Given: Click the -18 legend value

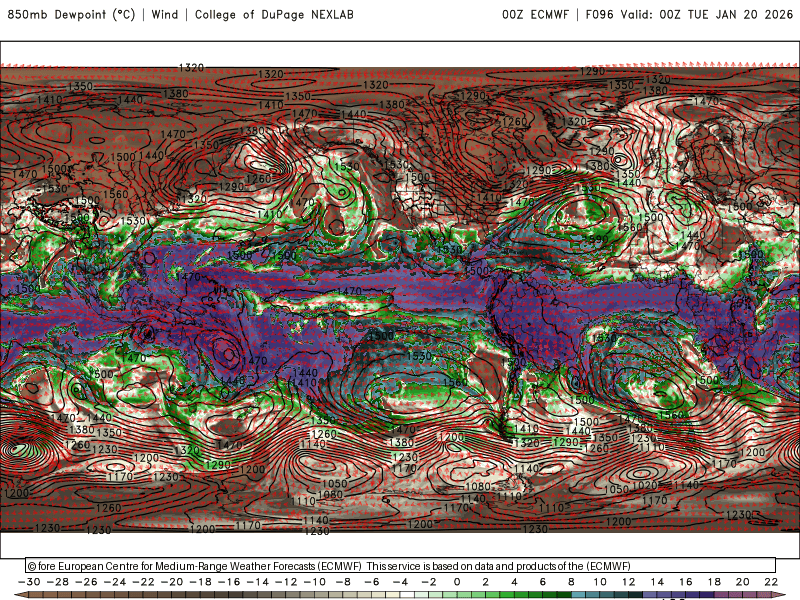Looking at the screenshot, I should coord(201,582).
